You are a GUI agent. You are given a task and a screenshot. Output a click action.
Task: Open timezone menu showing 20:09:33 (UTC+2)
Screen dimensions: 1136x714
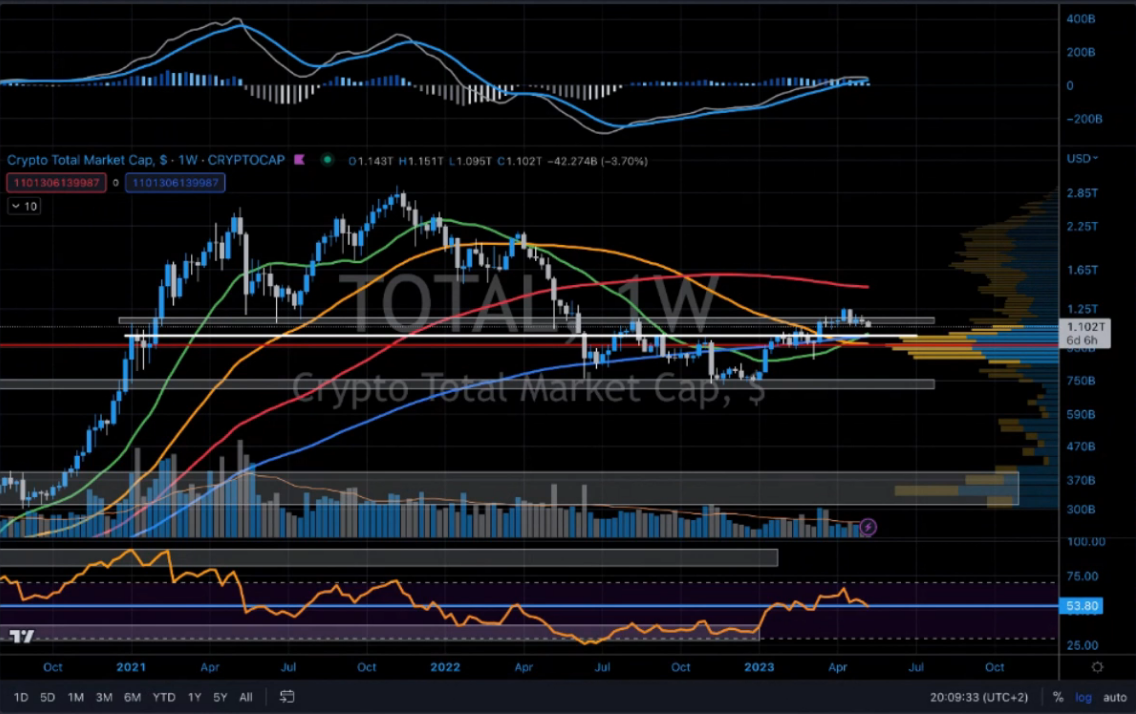(981, 697)
